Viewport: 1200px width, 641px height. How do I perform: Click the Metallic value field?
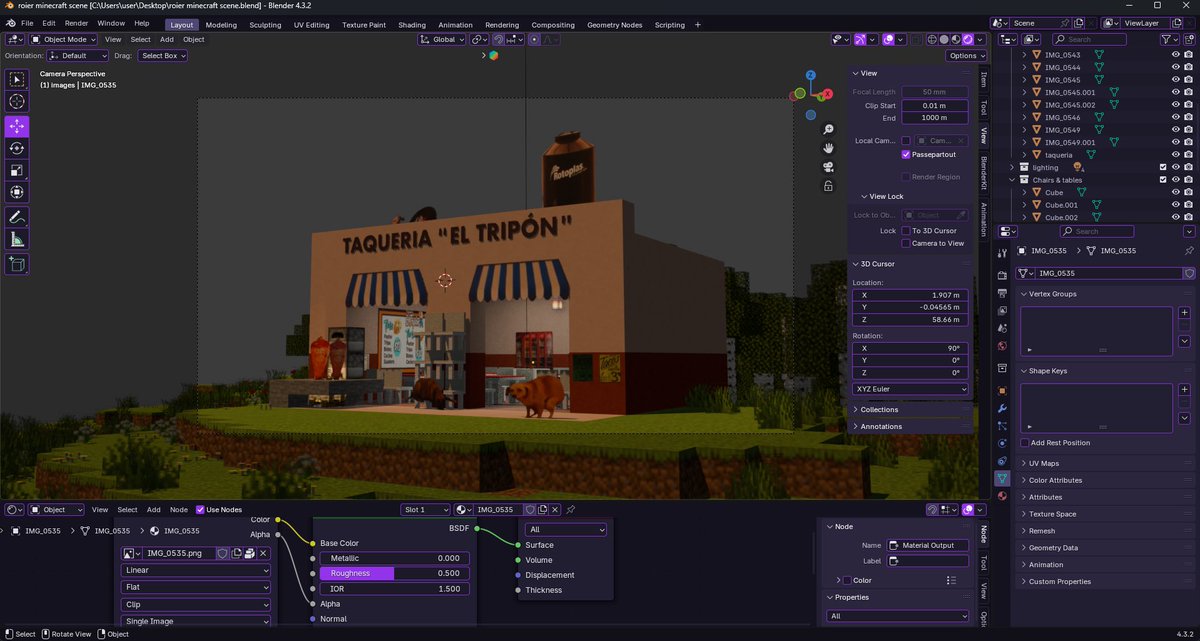pos(393,558)
